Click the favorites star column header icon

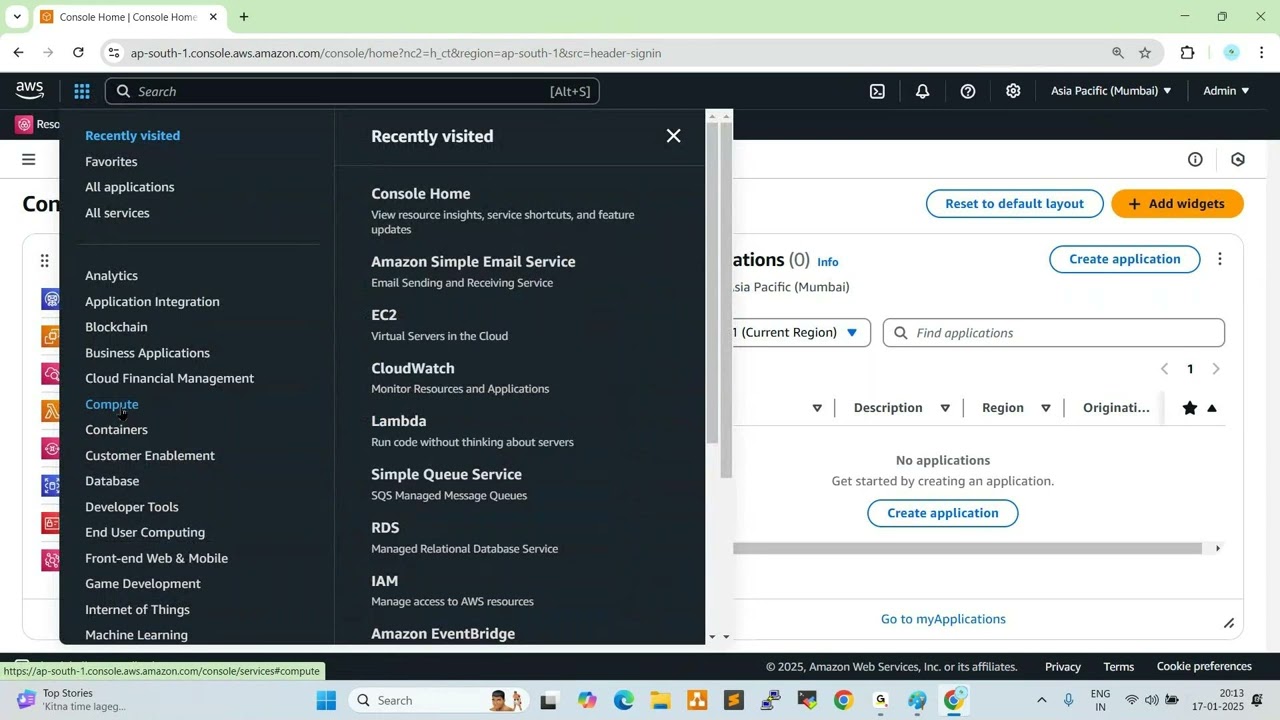tap(1189, 408)
